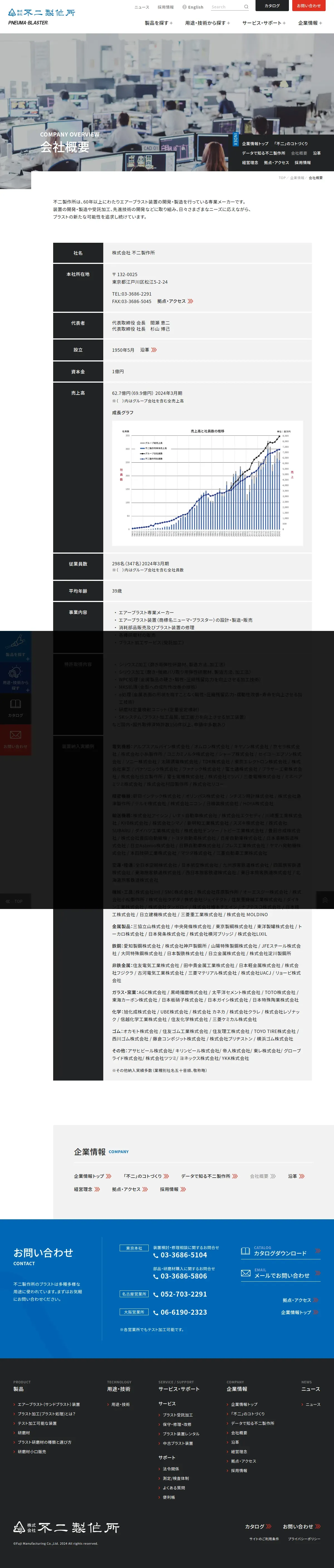Click TOP in the breadcrumb trail
Screen dimensions: 334x1568
pos(282,178)
